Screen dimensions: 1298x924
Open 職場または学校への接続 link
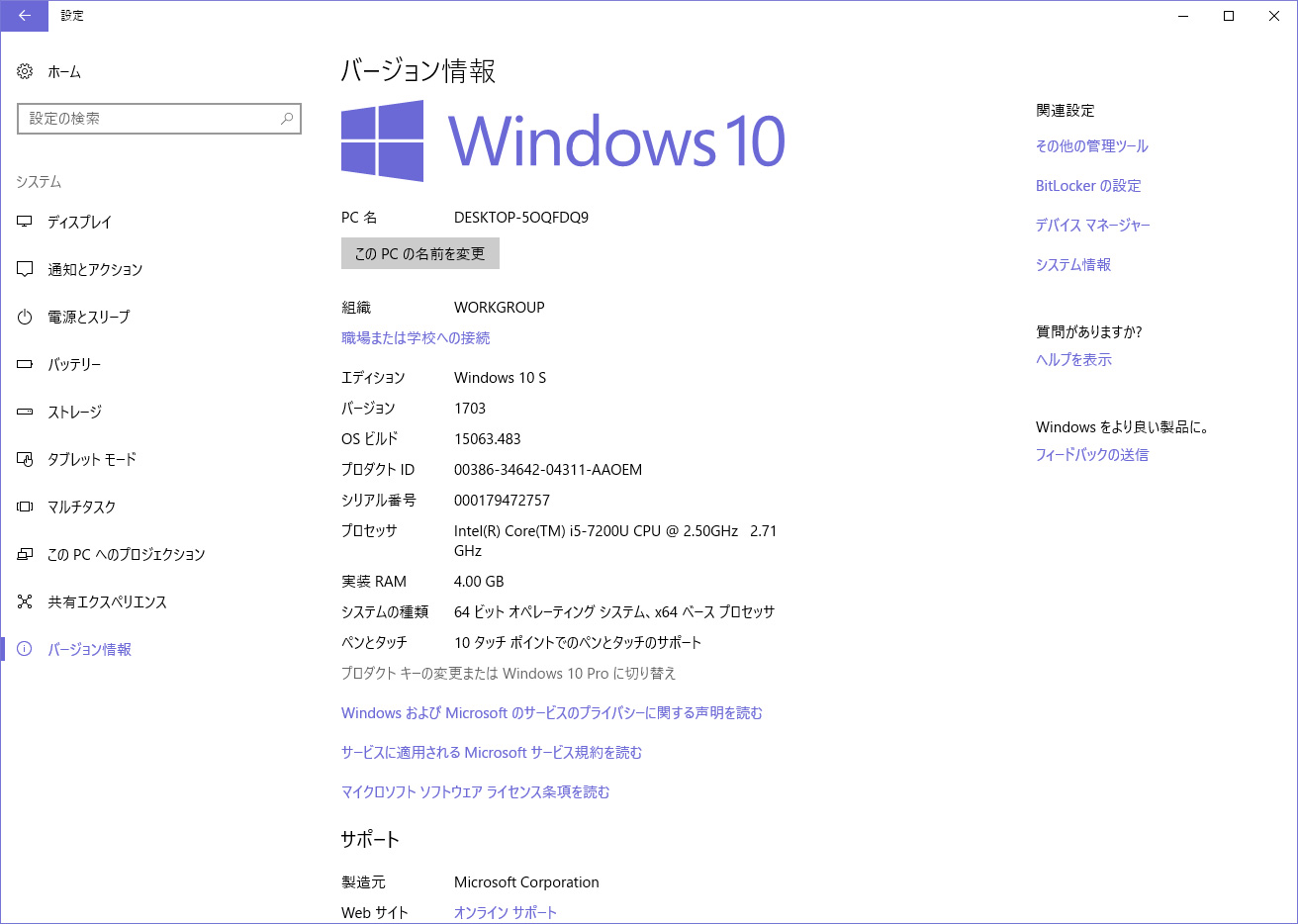(416, 337)
